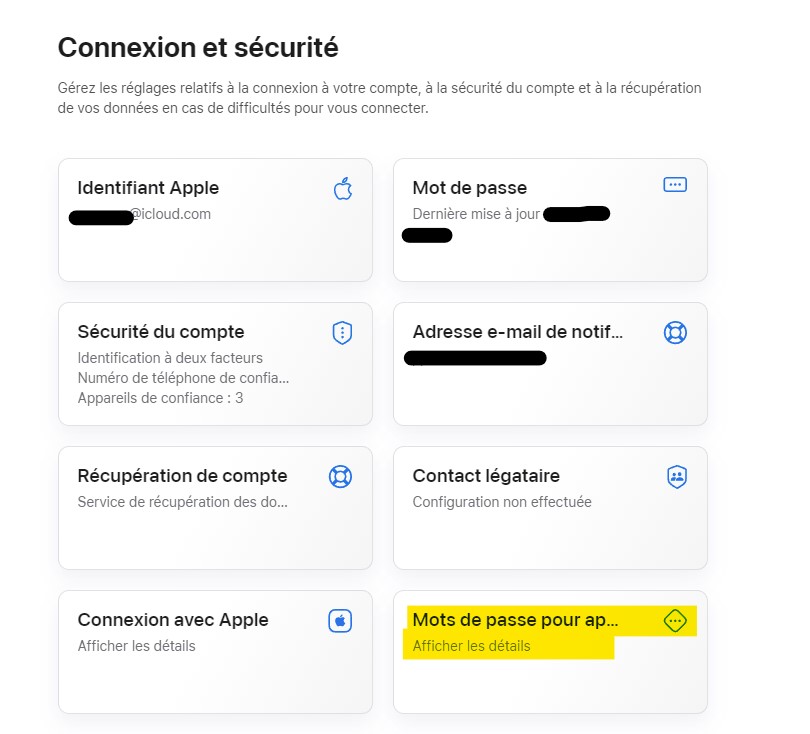Open the Connexion avec Apple title
The image size is (810, 734).
click(x=173, y=620)
